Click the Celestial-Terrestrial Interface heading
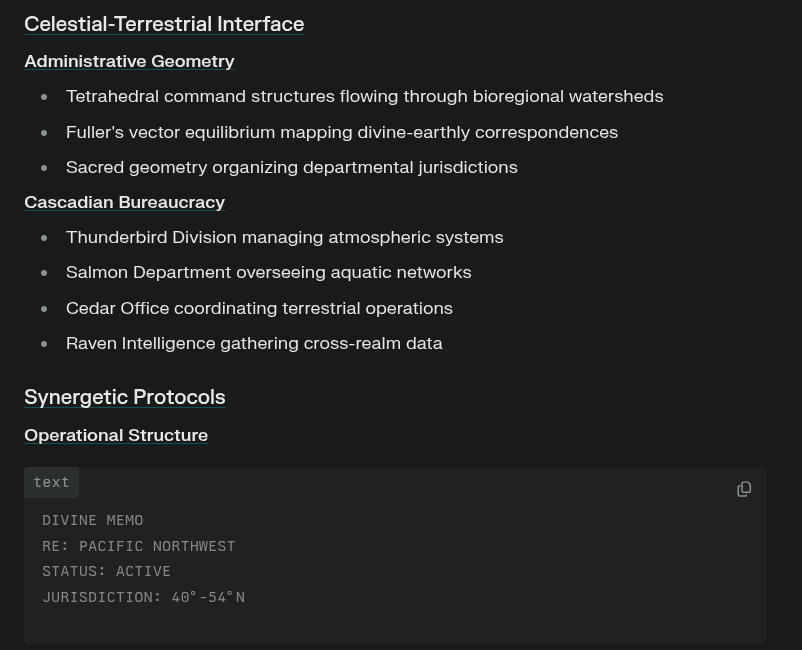Viewport: 802px width, 650px height. coord(164,24)
